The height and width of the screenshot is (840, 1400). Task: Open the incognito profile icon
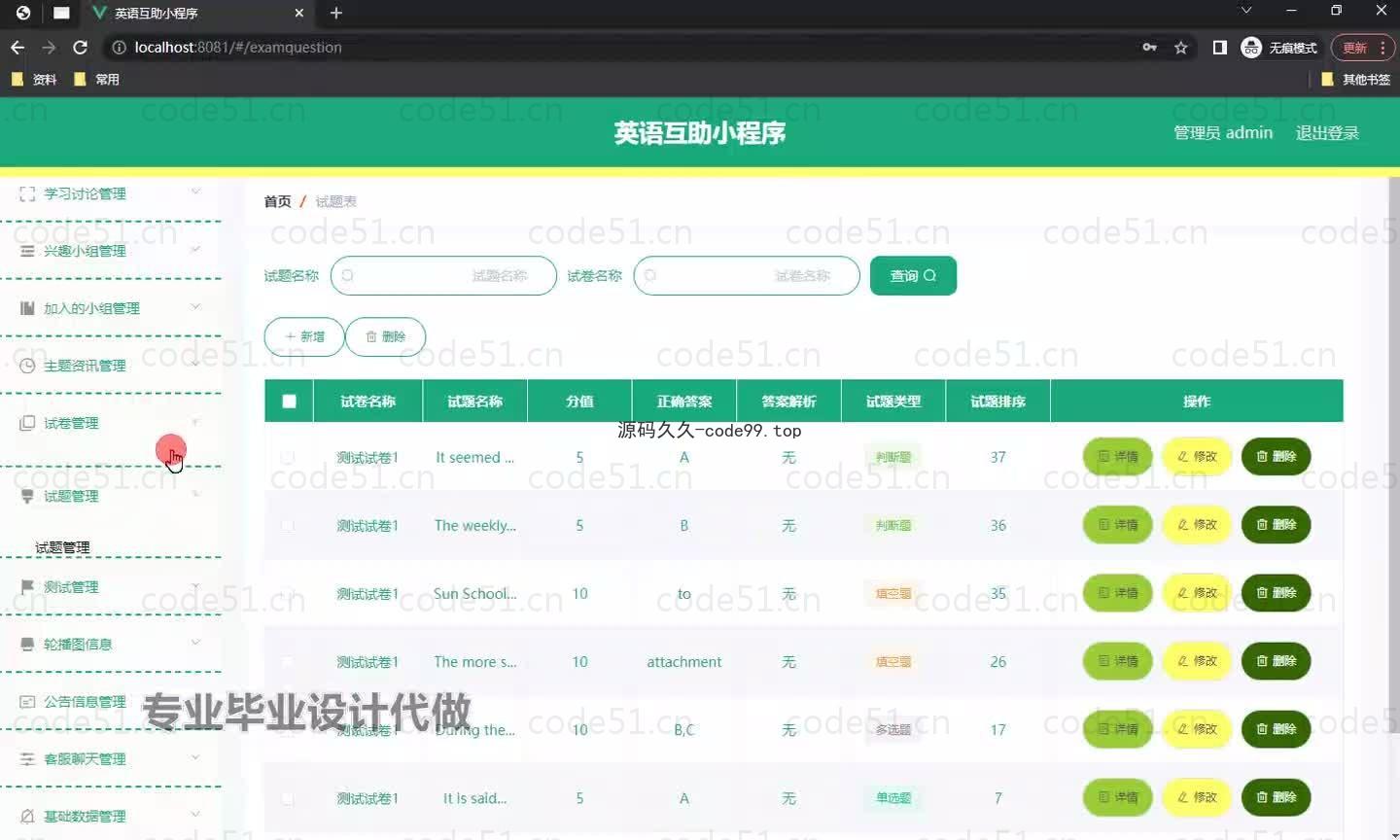[1251, 47]
